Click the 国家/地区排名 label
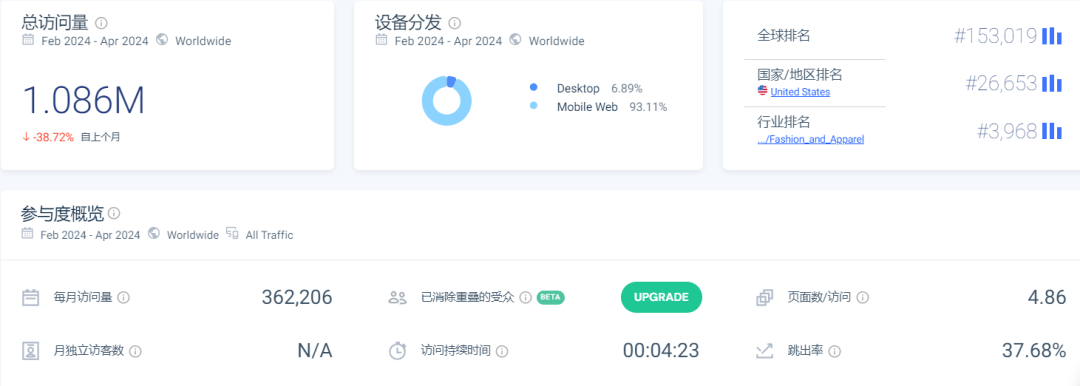 [x=800, y=74]
